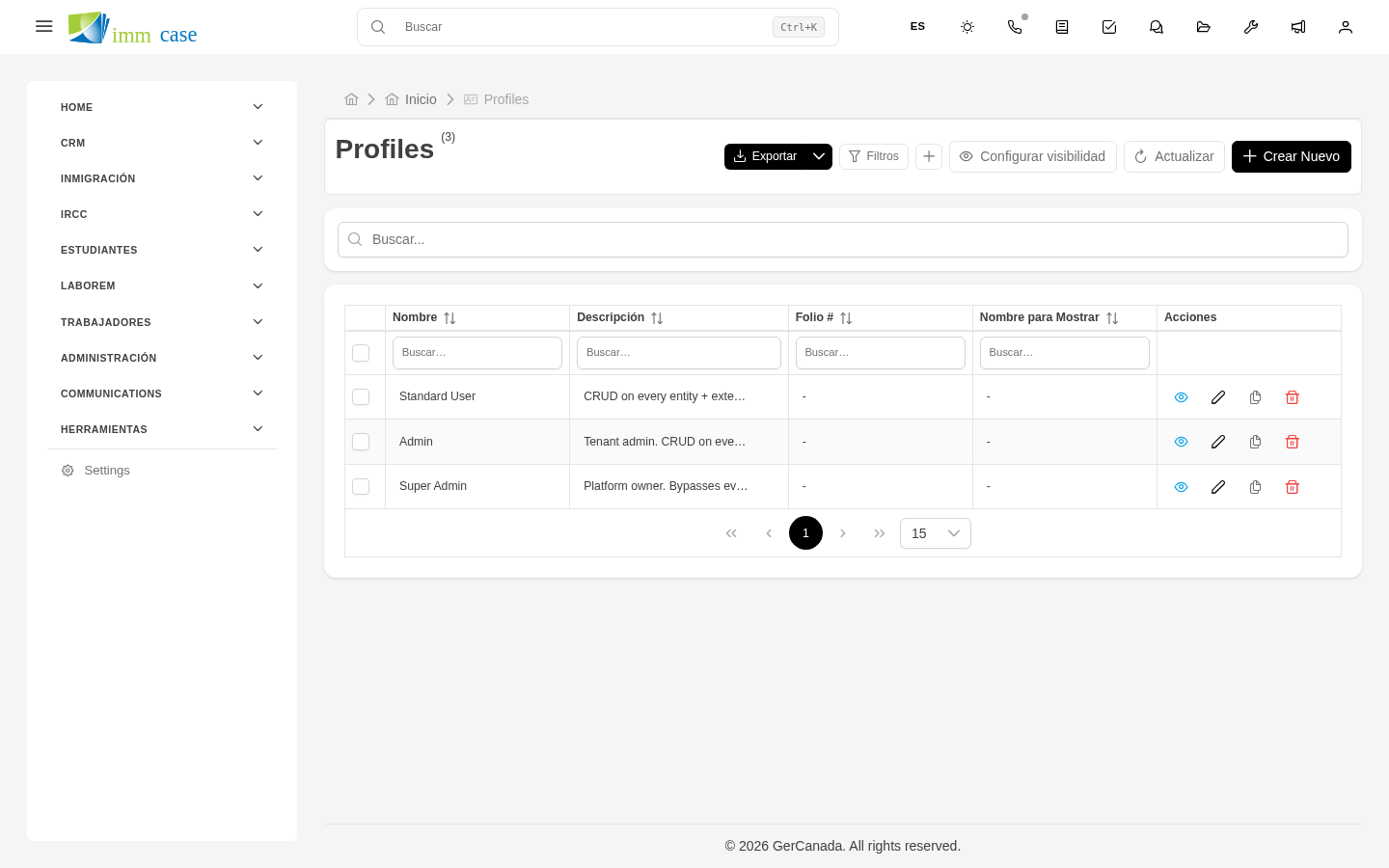Click the Profiles breadcrumb
This screenshot has height=868, width=1389.
(496, 99)
